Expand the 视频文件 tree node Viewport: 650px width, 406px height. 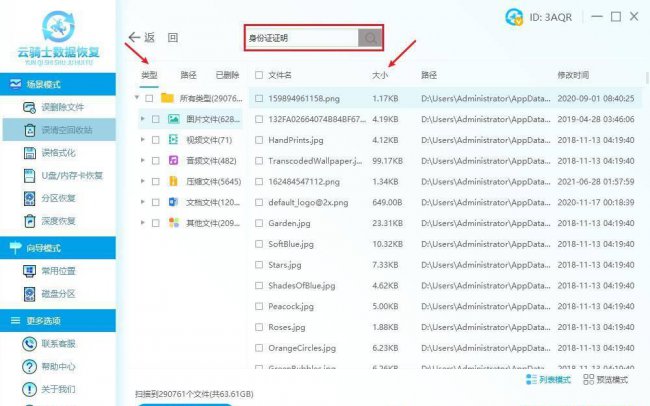coord(143,140)
